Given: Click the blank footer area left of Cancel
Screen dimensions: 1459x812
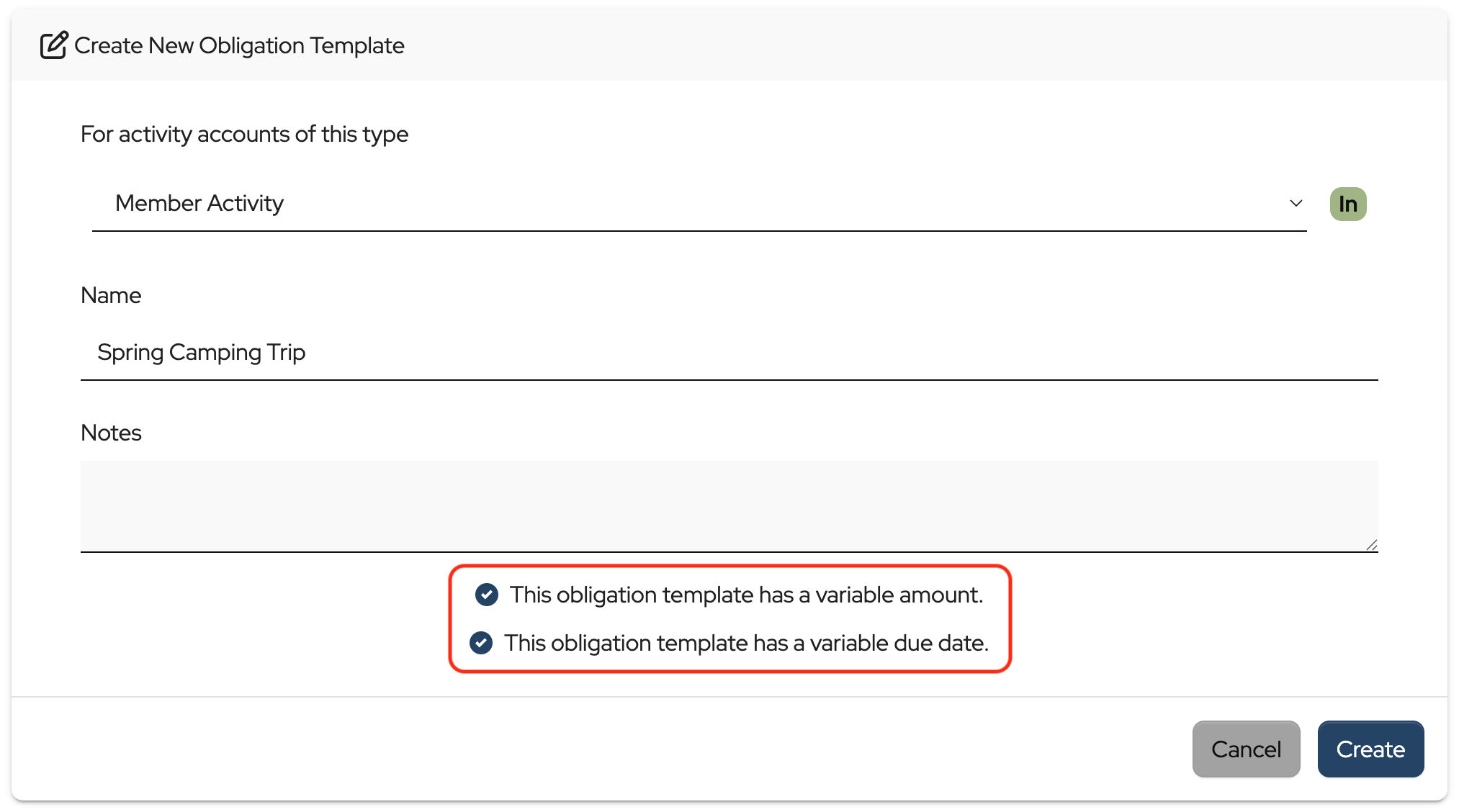Looking at the screenshot, I should pyautogui.click(x=576, y=749).
